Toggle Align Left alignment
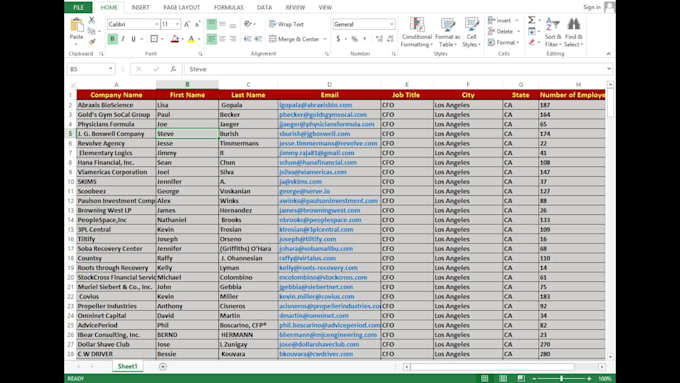 [212, 39]
